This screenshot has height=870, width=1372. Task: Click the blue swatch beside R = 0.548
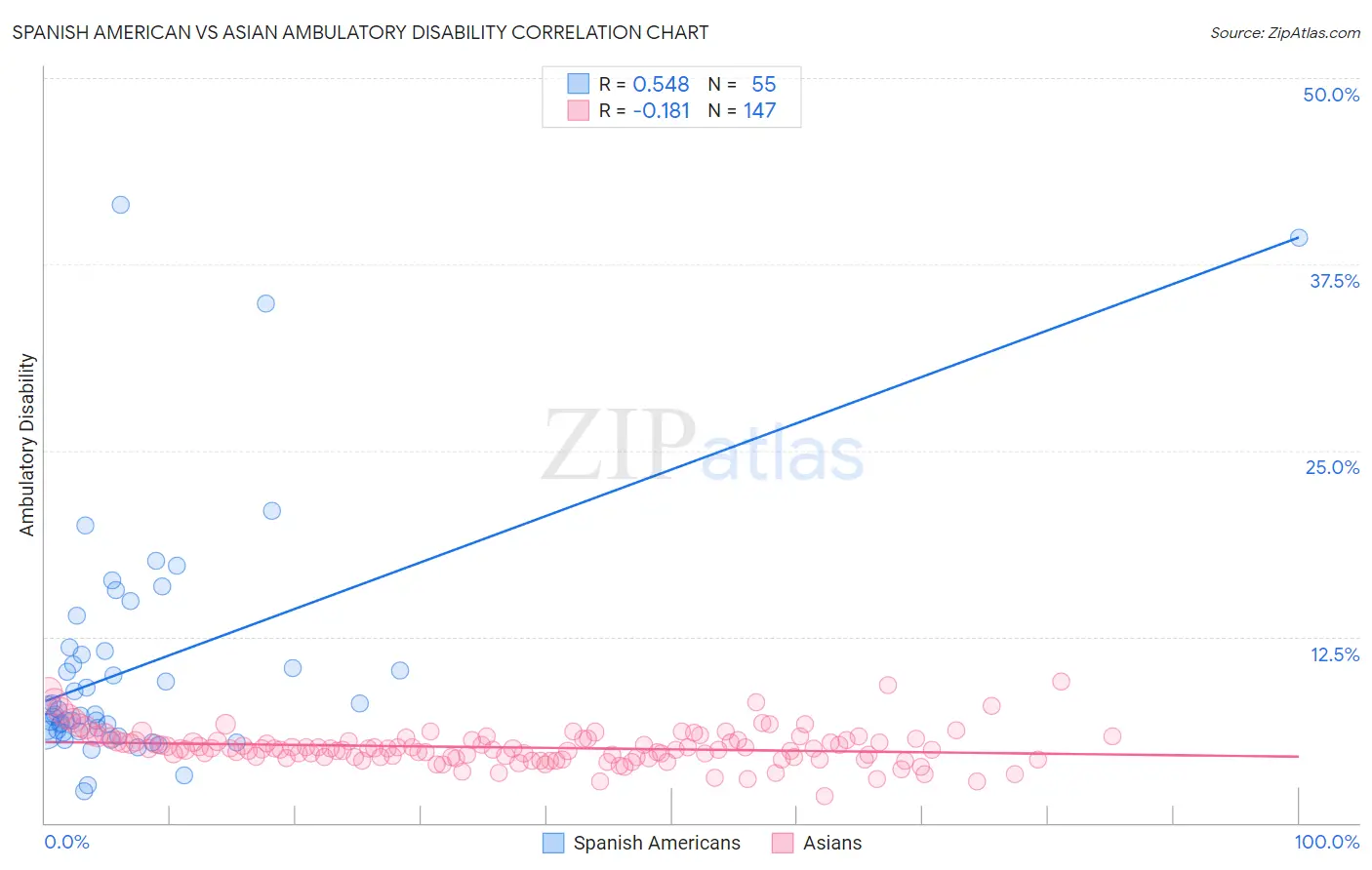click(579, 84)
